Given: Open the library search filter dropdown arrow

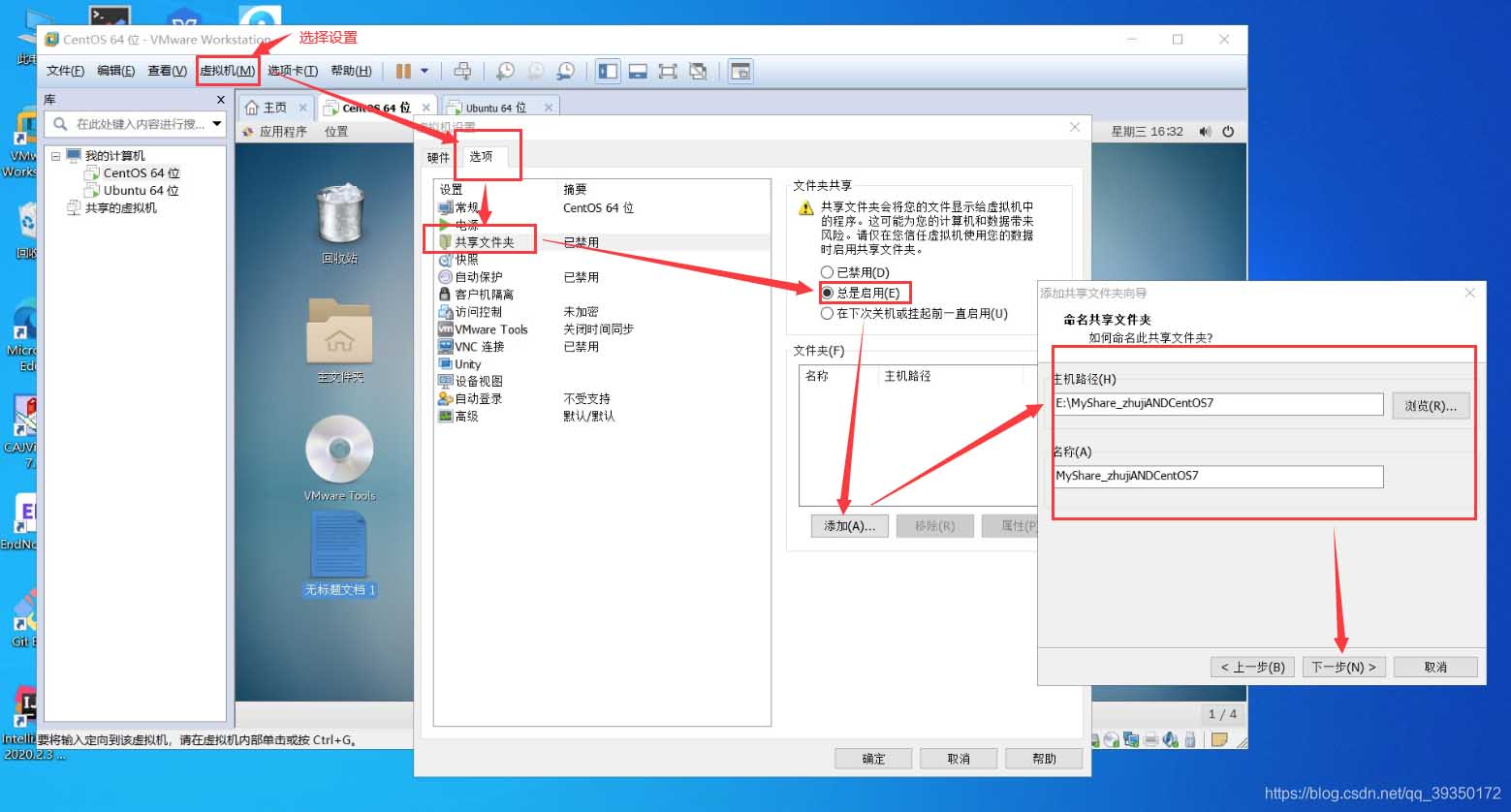Looking at the screenshot, I should (x=217, y=124).
